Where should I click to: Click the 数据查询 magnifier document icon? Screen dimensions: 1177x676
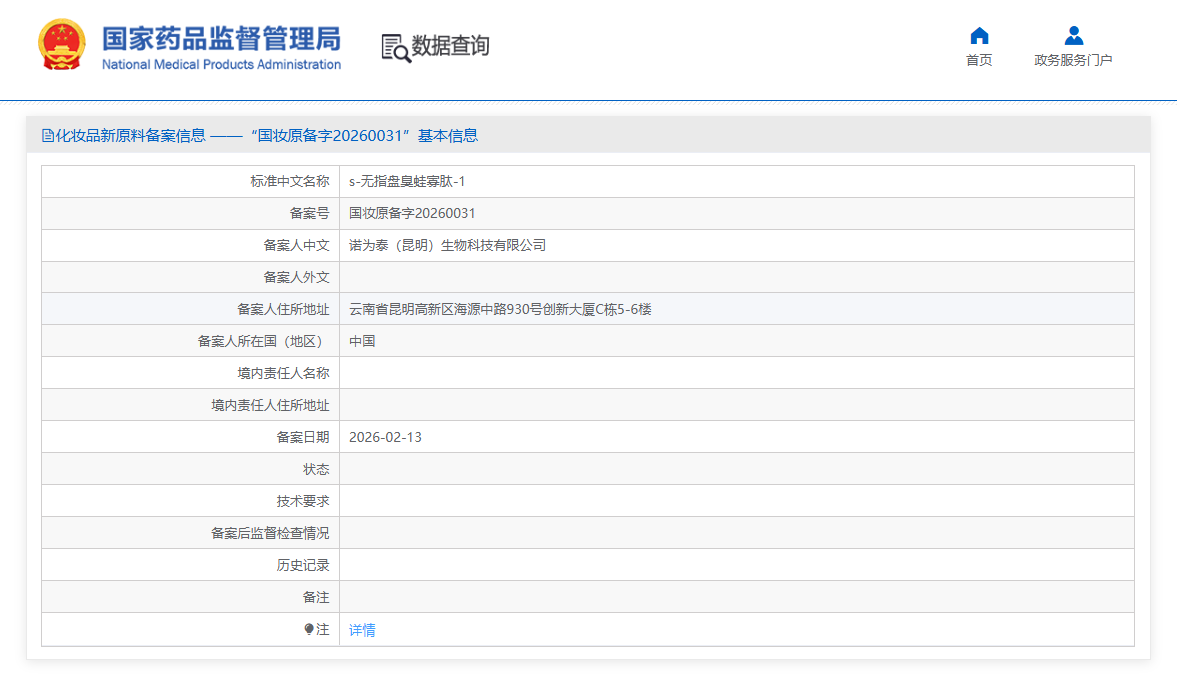pos(396,47)
